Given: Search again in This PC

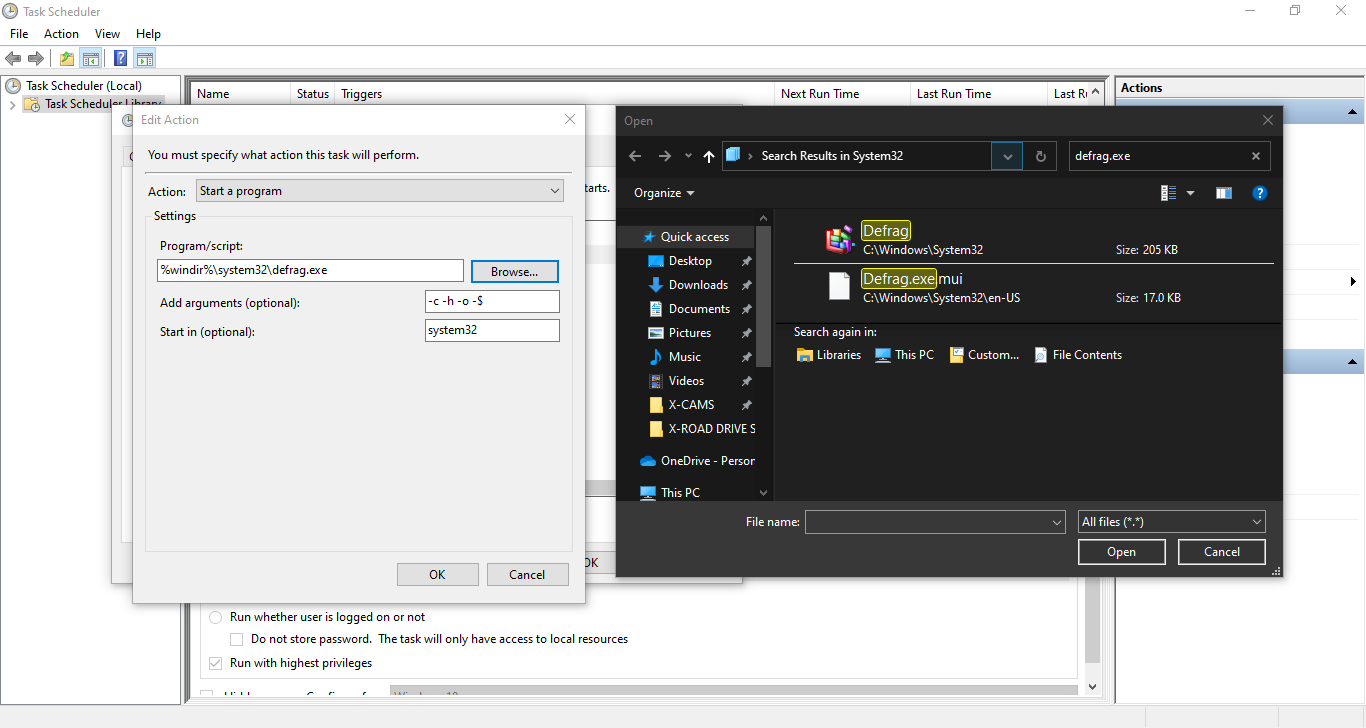Looking at the screenshot, I should coord(903,354).
